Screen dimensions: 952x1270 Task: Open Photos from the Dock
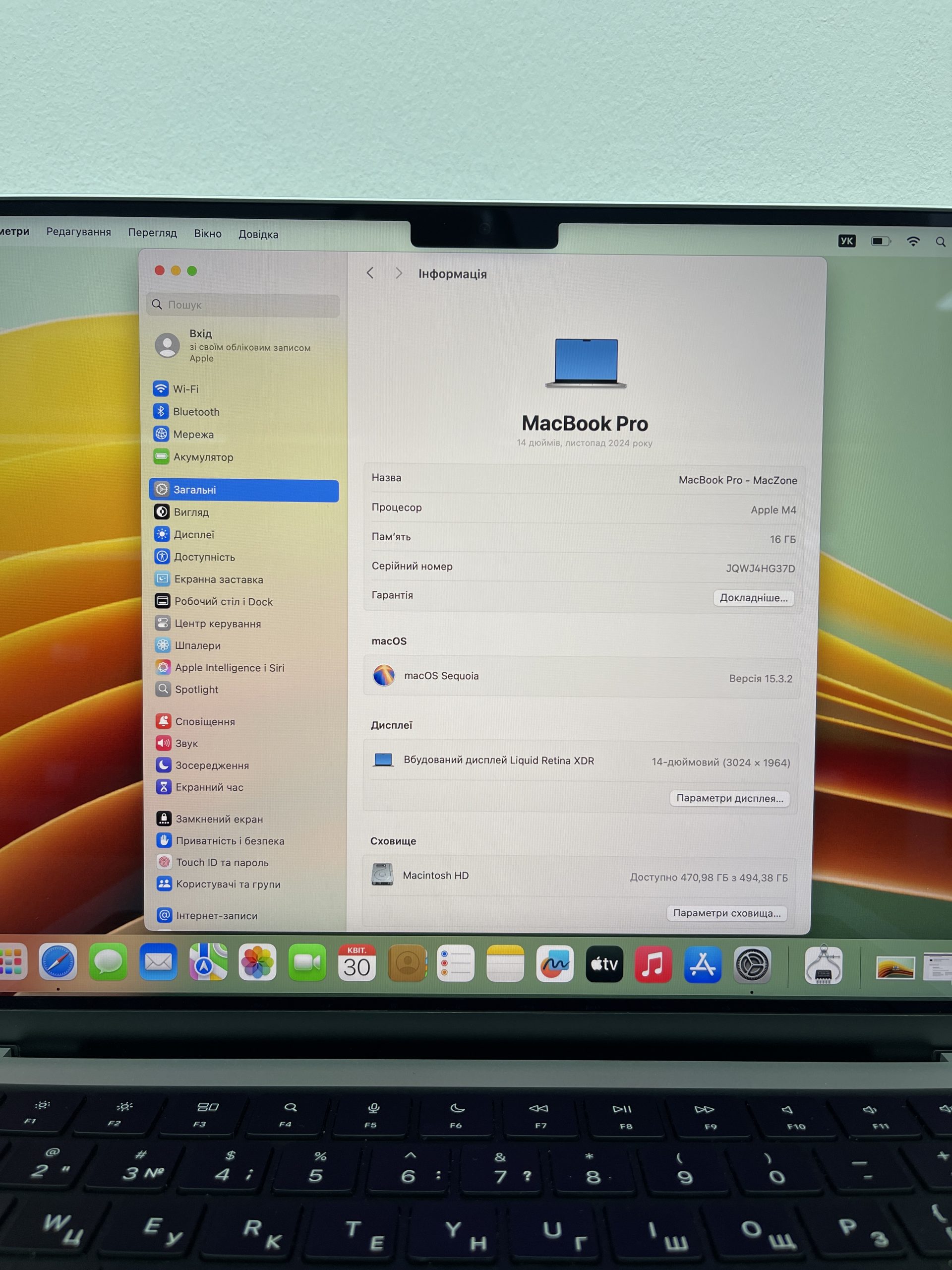tap(258, 962)
